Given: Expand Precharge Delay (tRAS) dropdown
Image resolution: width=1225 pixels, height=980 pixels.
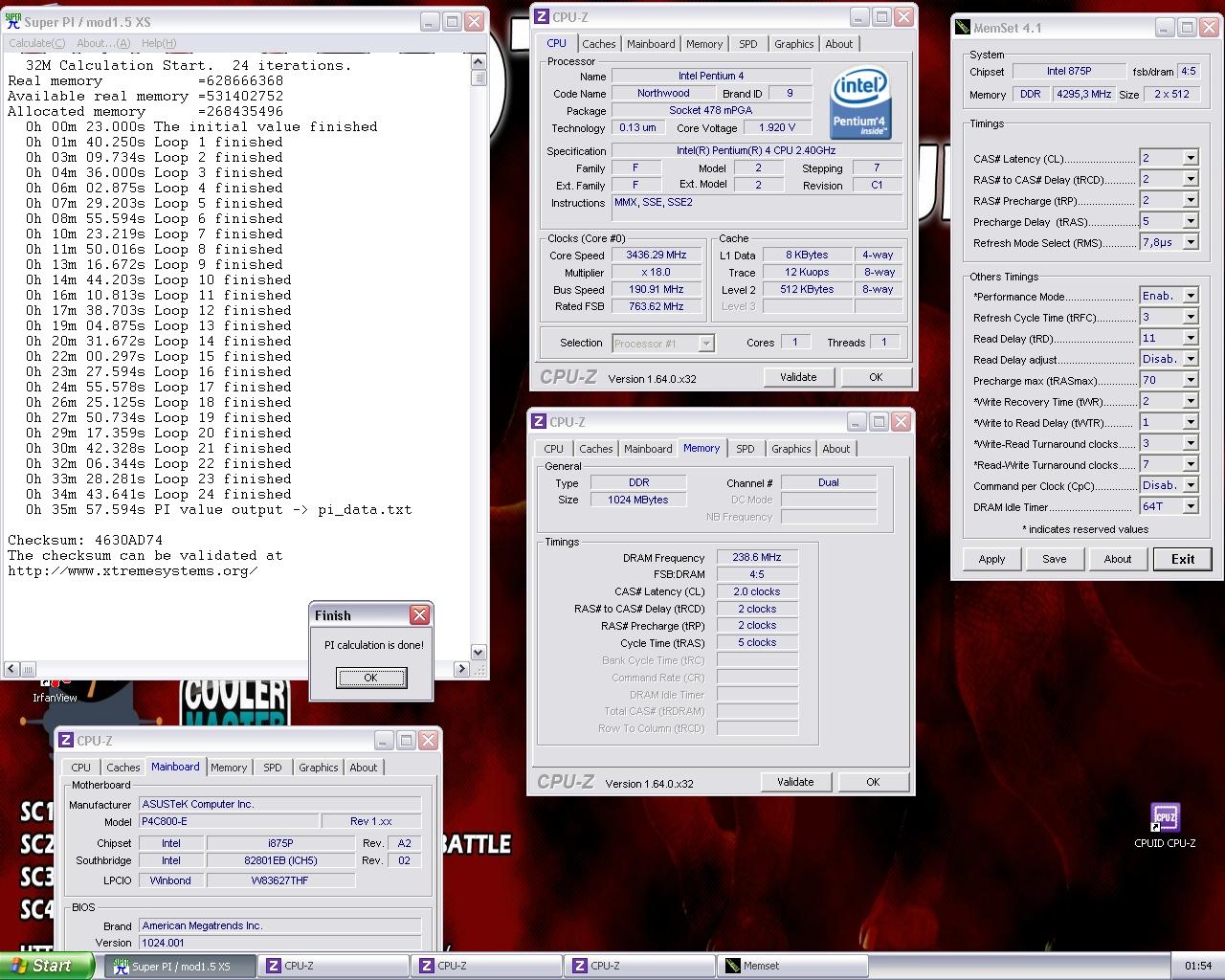Looking at the screenshot, I should tap(1191, 221).
